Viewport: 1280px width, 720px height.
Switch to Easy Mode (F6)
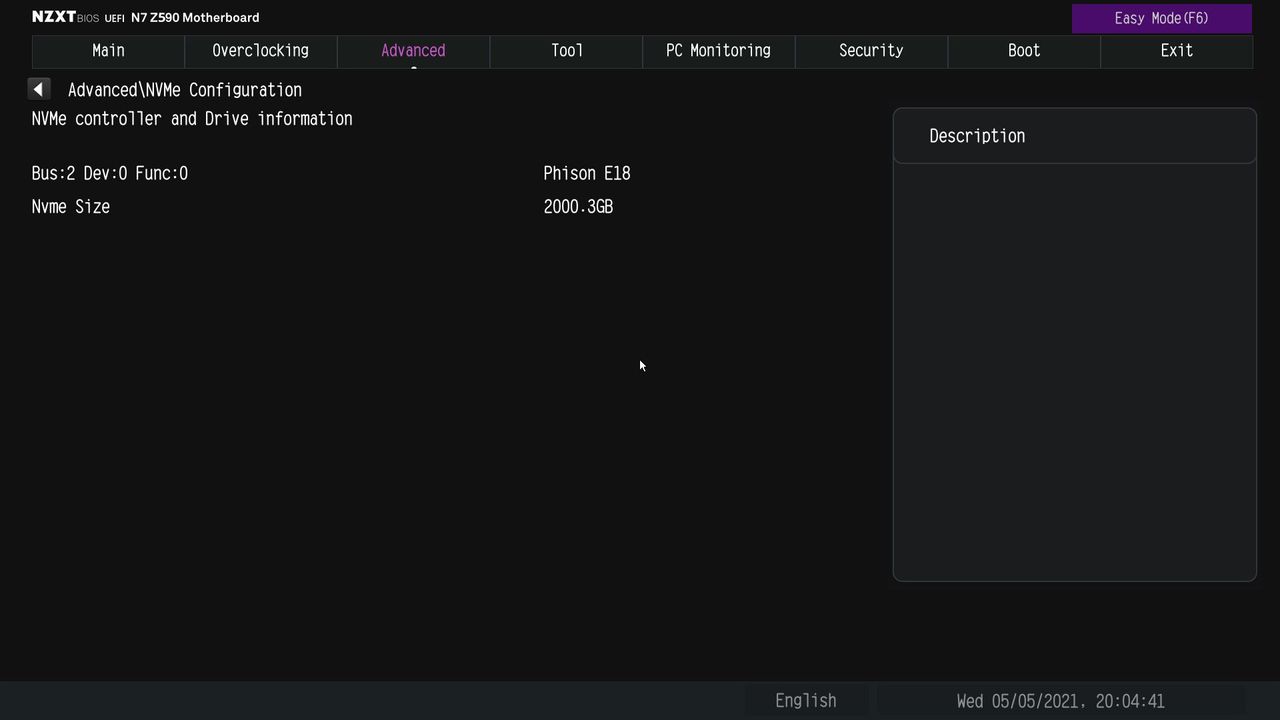pos(1162,18)
